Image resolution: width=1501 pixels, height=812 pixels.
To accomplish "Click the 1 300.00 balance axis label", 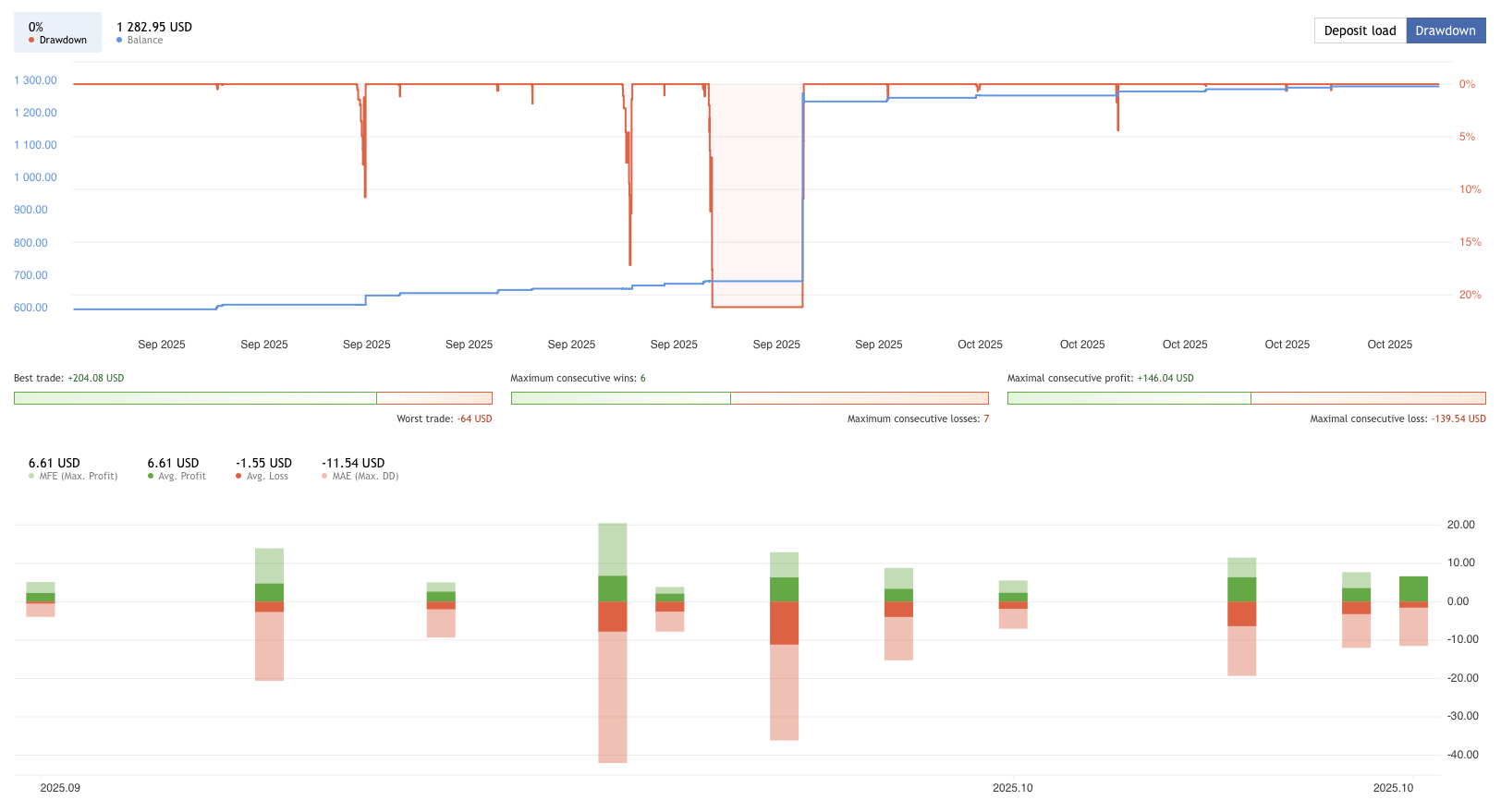I will click(x=35, y=80).
